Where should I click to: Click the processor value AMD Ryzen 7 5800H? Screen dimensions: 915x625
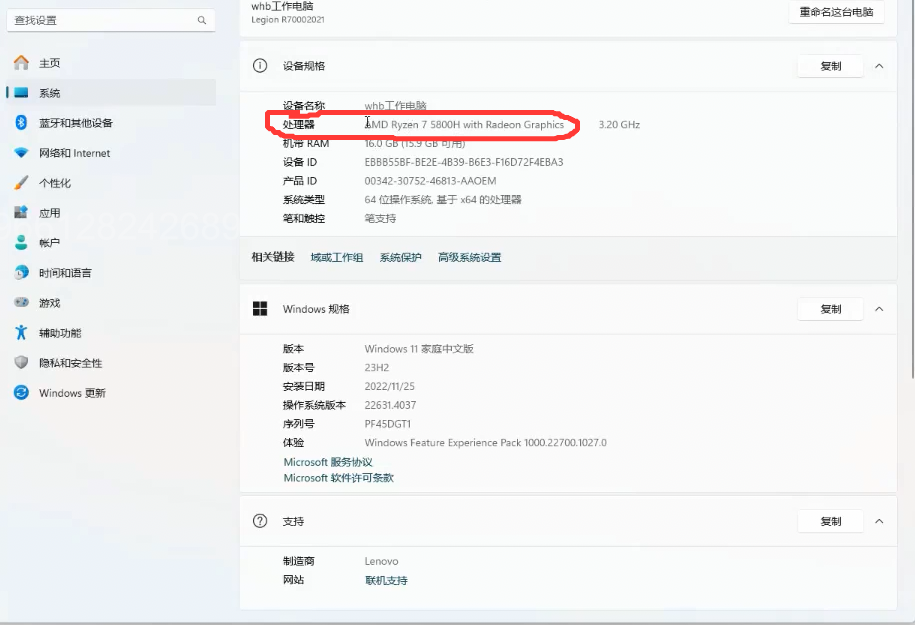pyautogui.click(x=465, y=124)
